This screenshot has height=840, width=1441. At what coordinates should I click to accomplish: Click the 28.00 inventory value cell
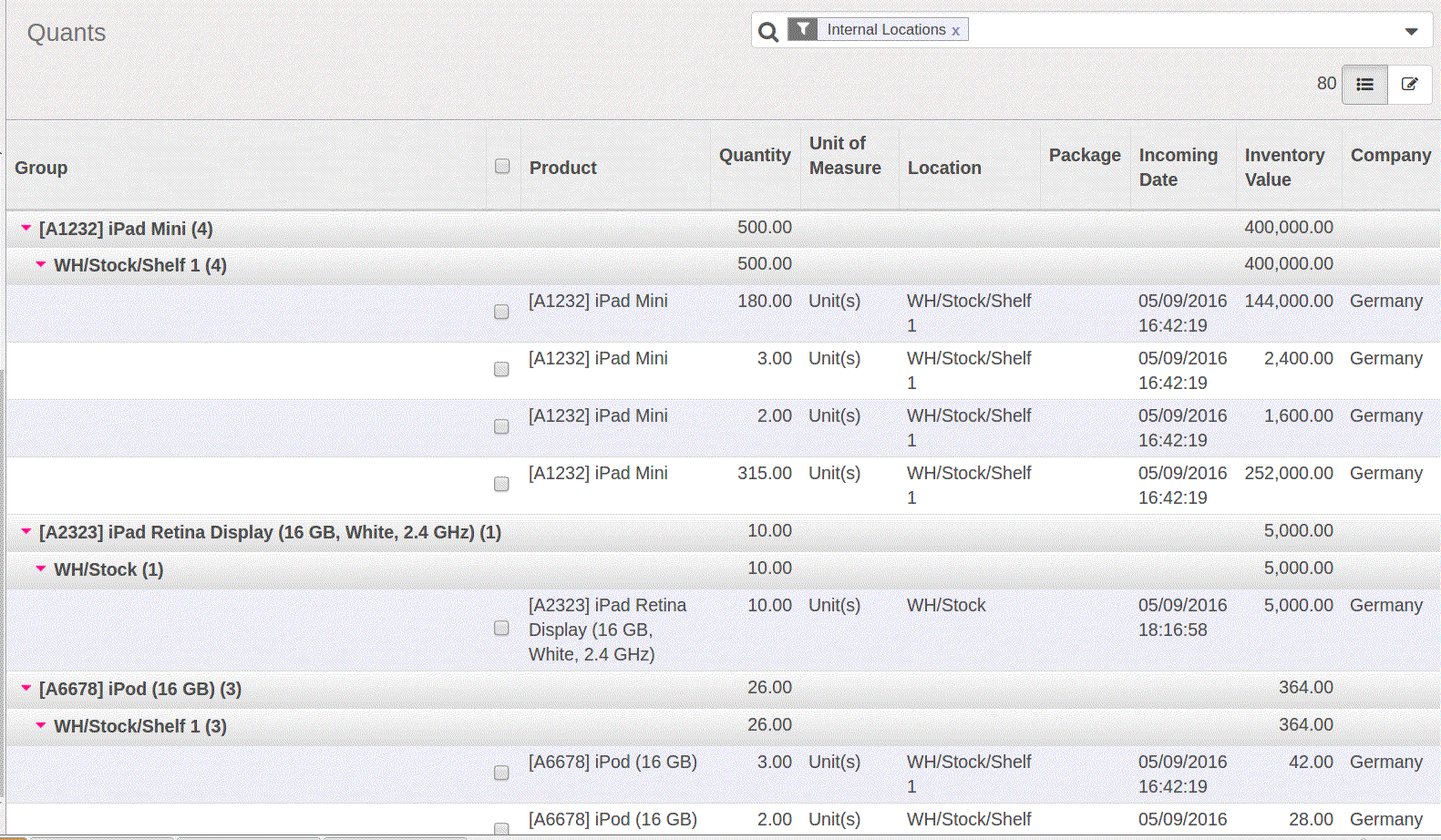[1311, 819]
